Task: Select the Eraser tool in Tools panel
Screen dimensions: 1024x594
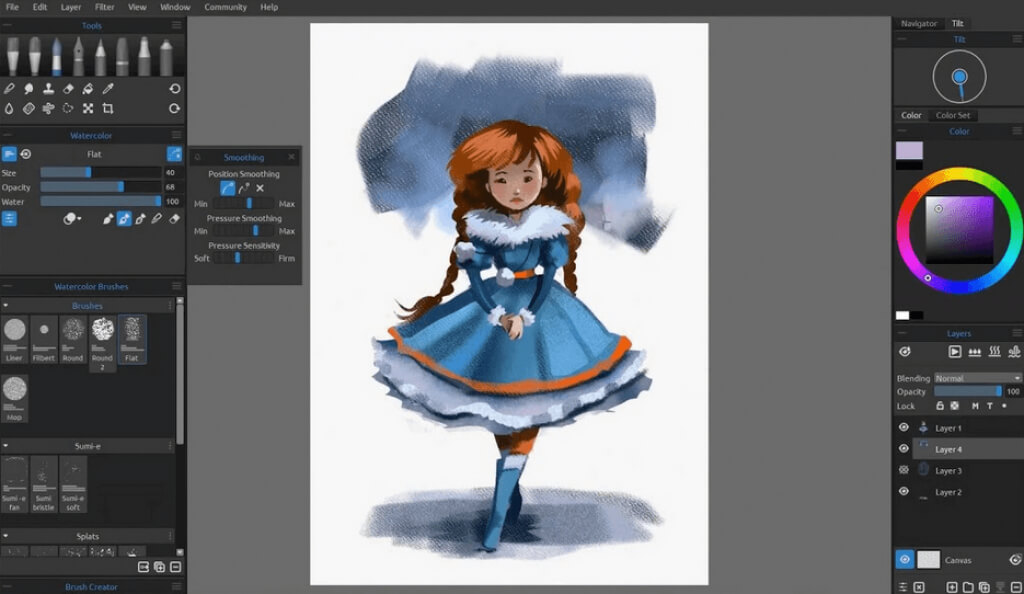Action: [68, 89]
